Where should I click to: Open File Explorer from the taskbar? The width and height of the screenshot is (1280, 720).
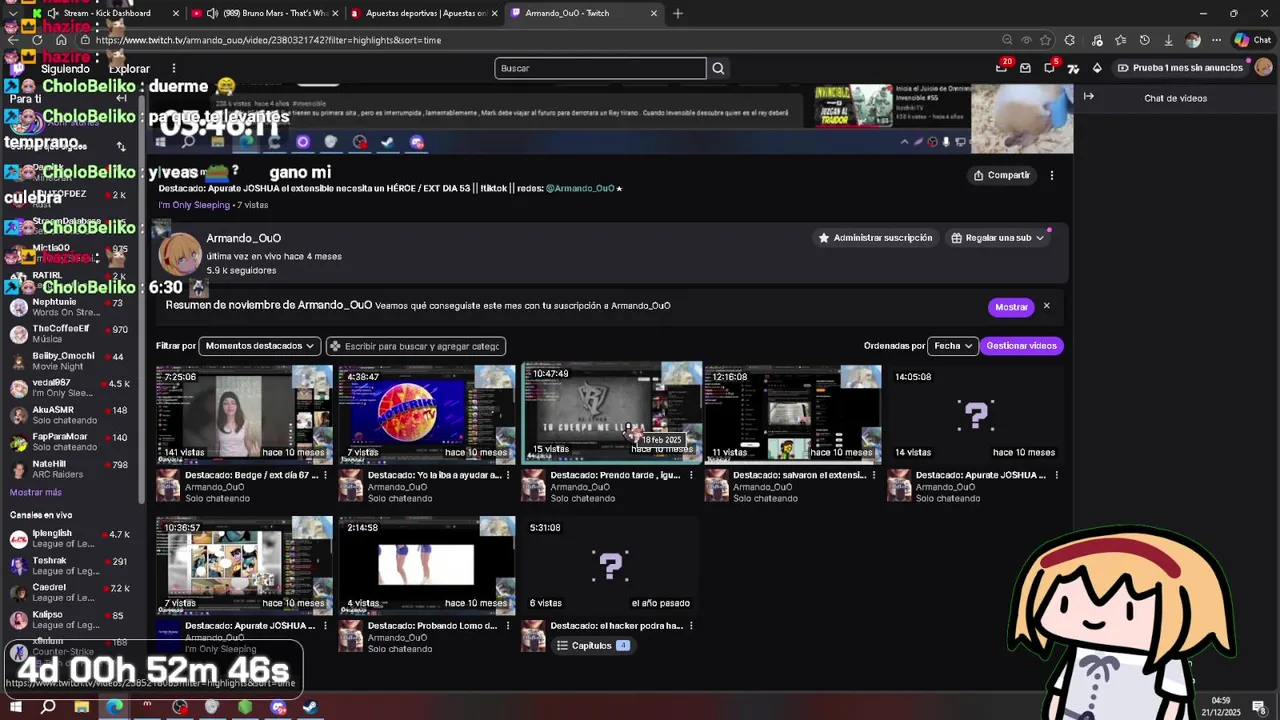[x=81, y=707]
